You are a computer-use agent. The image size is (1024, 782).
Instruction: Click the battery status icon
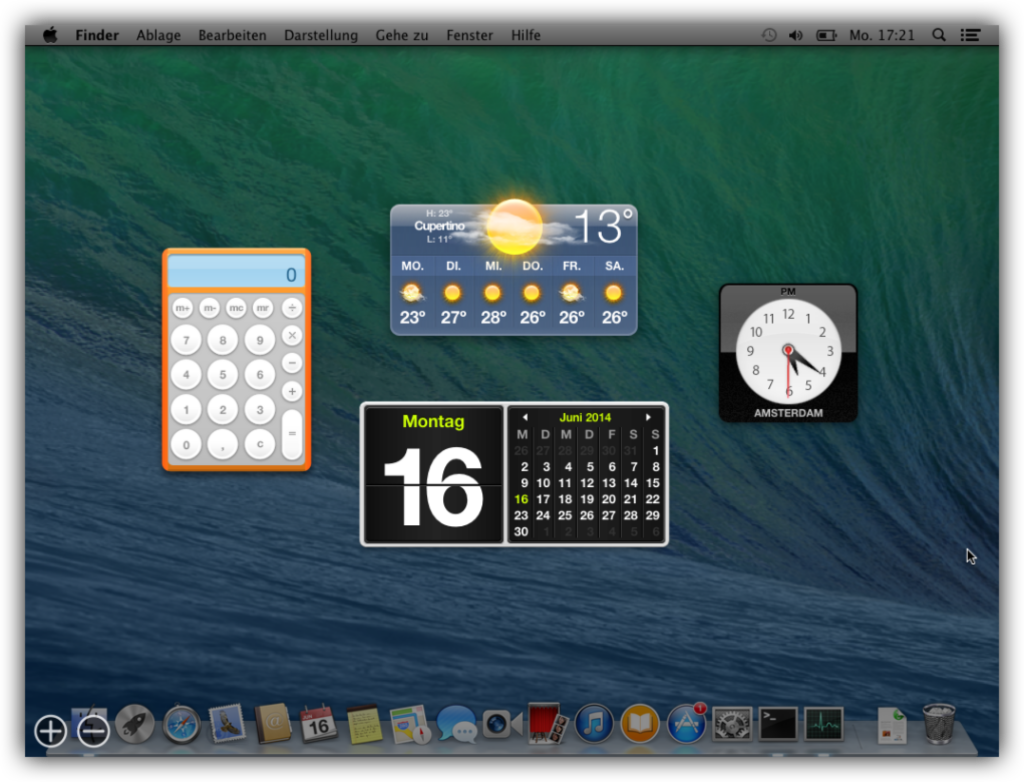(x=826, y=35)
